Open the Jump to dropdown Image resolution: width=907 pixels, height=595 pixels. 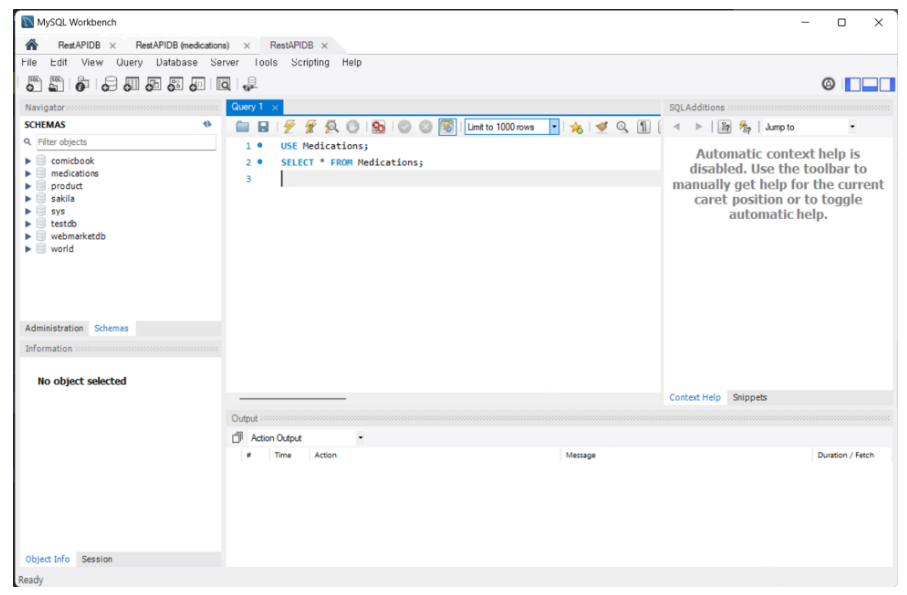click(x=852, y=127)
